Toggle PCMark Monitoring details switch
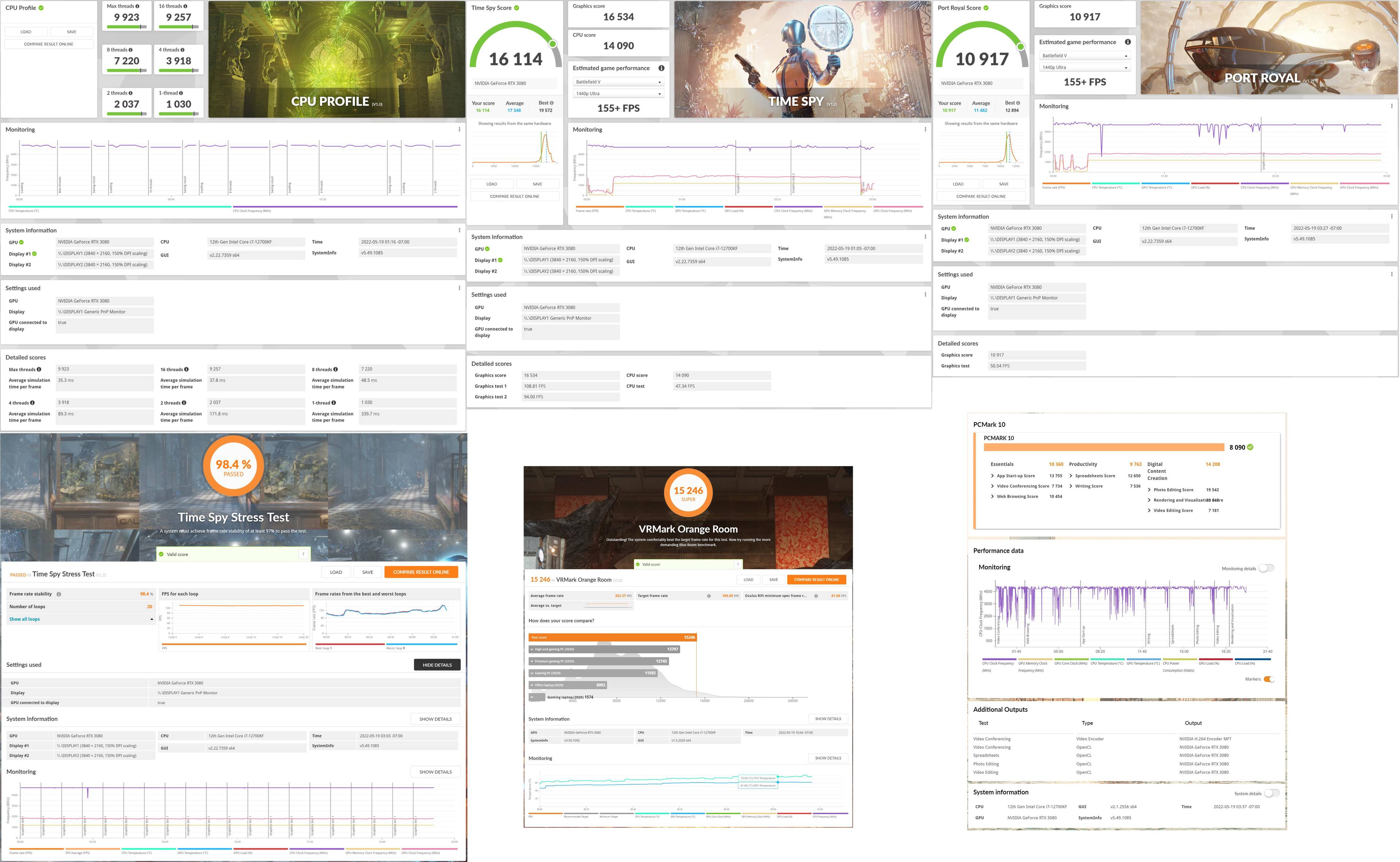Viewport: 1400px width, 862px height. point(1266,568)
